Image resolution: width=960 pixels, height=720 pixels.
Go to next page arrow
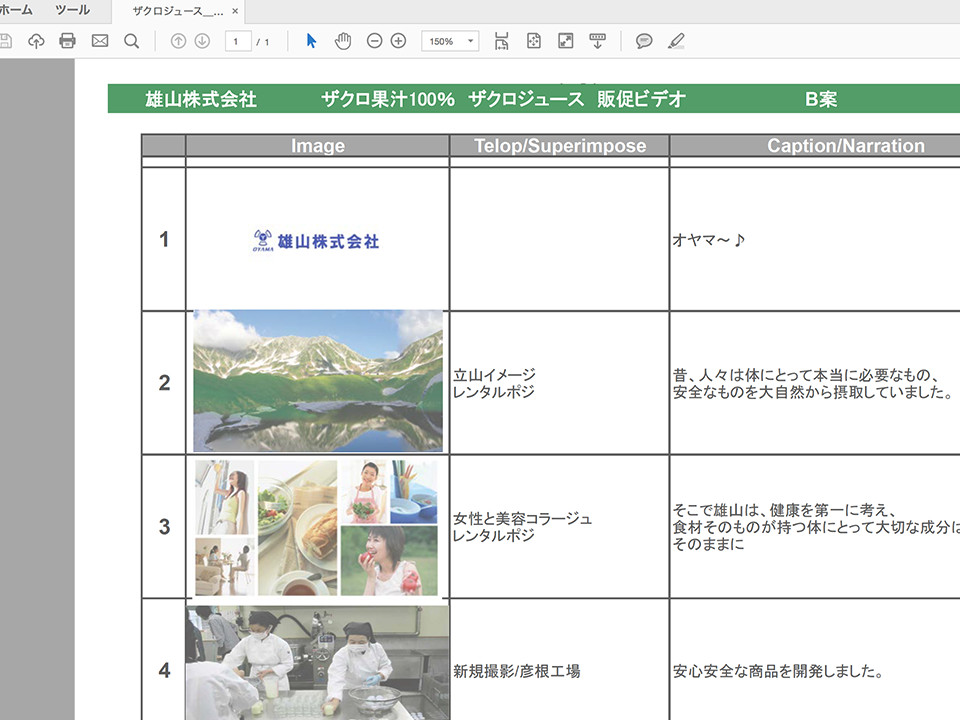(202, 41)
